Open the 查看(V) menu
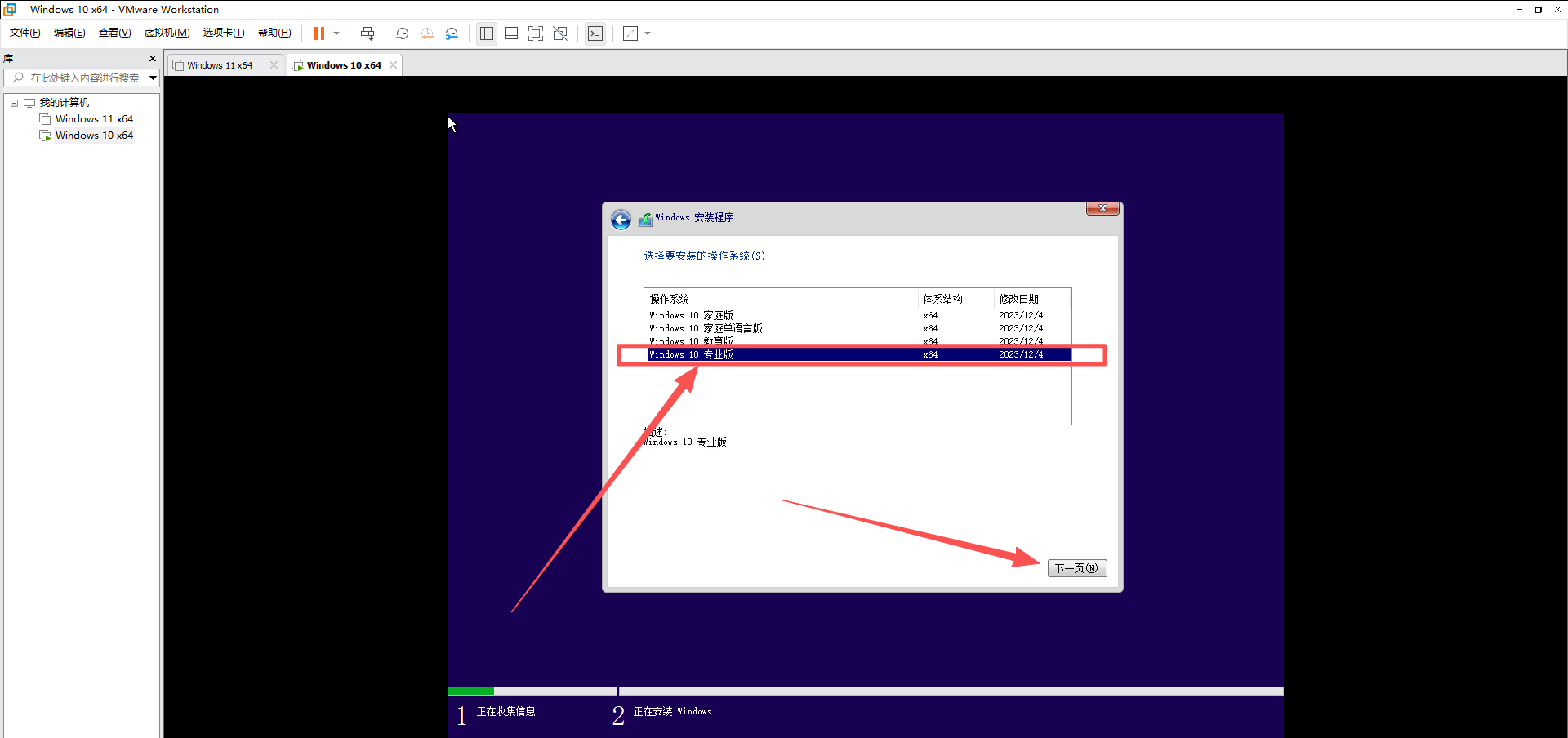 [114, 33]
